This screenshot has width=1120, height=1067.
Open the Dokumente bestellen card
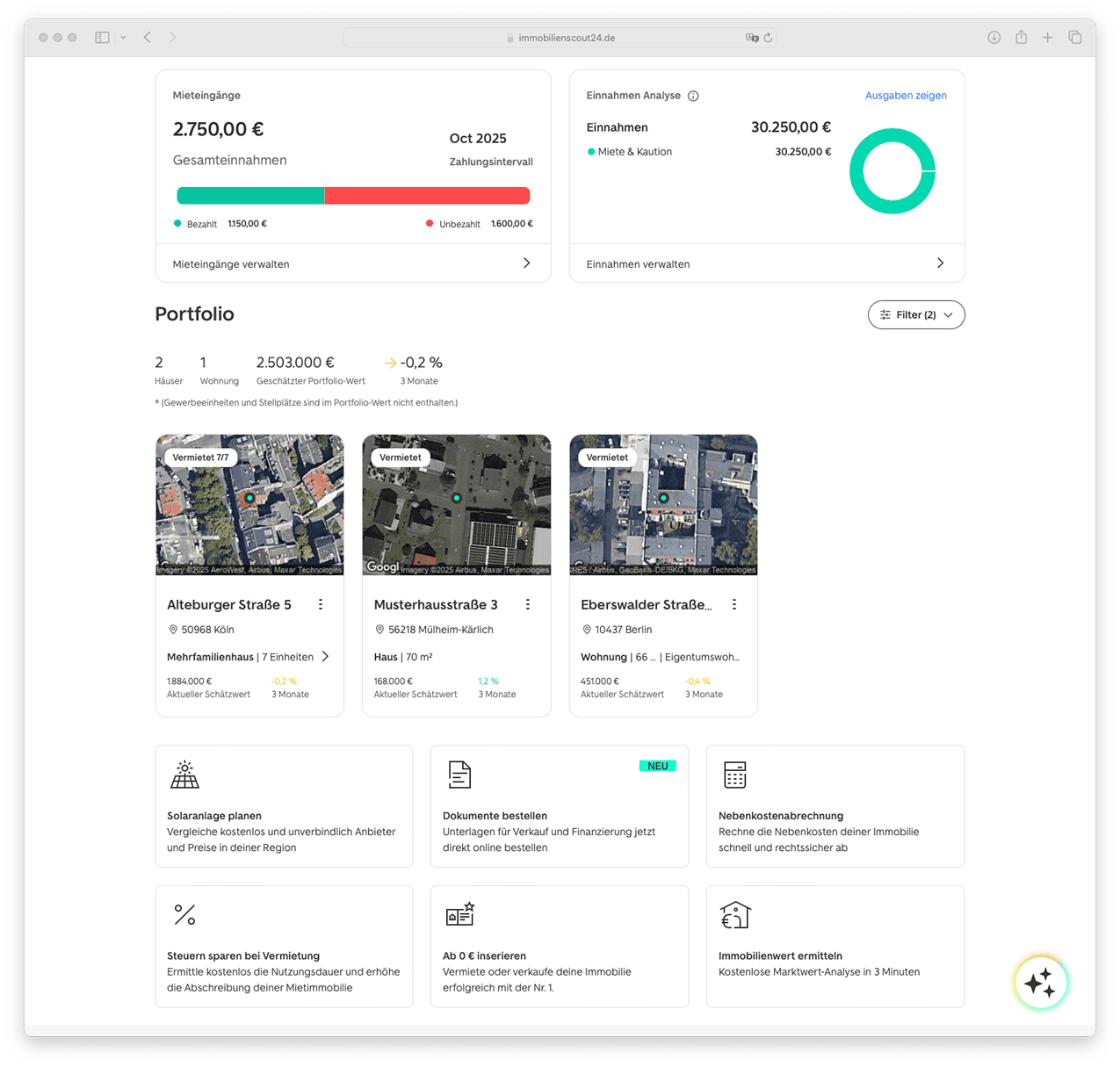pyautogui.click(x=559, y=806)
